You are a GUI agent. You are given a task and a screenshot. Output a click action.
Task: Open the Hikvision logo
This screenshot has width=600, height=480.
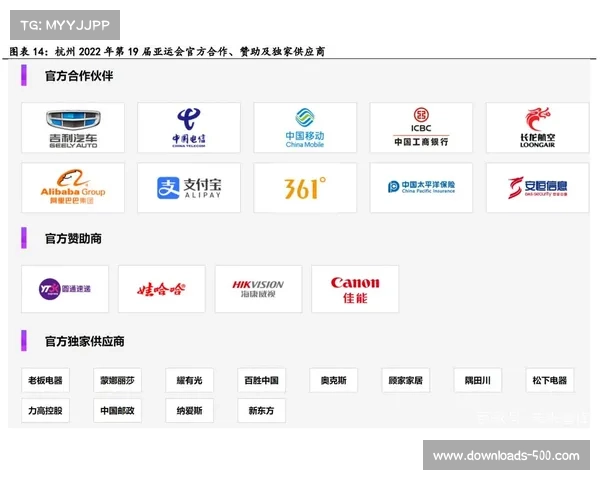(258, 289)
